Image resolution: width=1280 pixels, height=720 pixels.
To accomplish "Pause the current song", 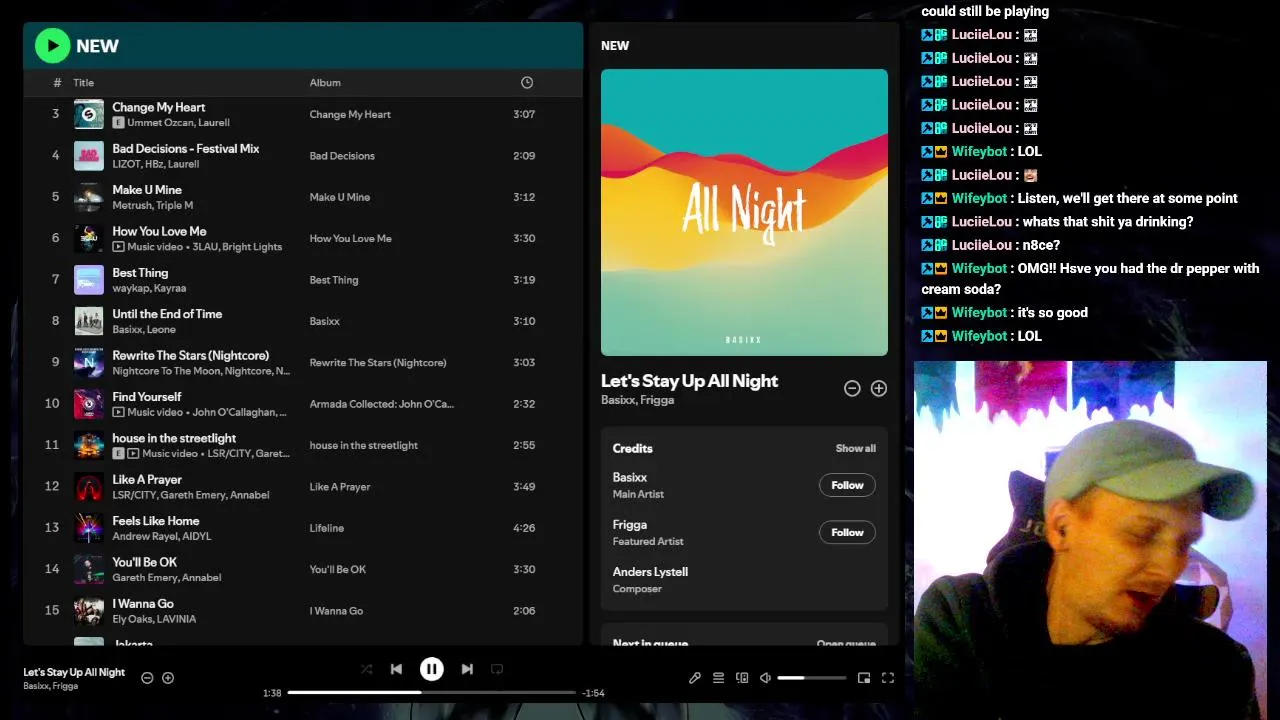I will coord(431,669).
